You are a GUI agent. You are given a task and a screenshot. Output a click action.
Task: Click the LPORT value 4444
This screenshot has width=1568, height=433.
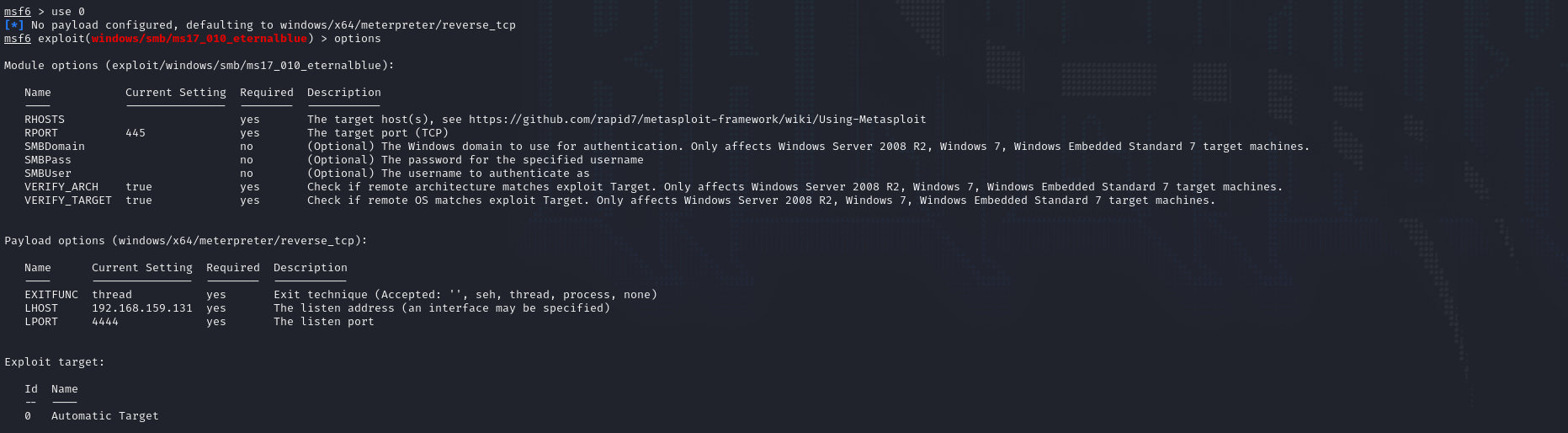pyautogui.click(x=105, y=322)
